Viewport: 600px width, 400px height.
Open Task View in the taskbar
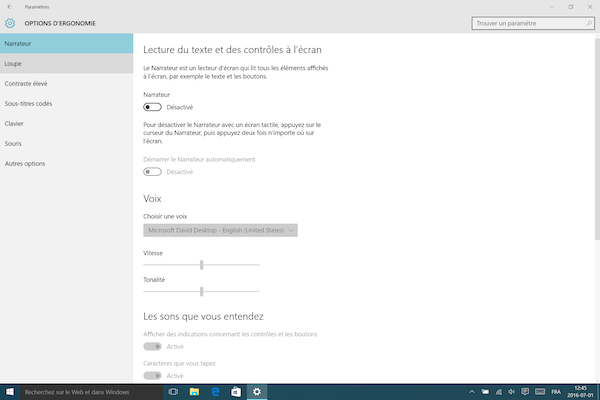173,392
